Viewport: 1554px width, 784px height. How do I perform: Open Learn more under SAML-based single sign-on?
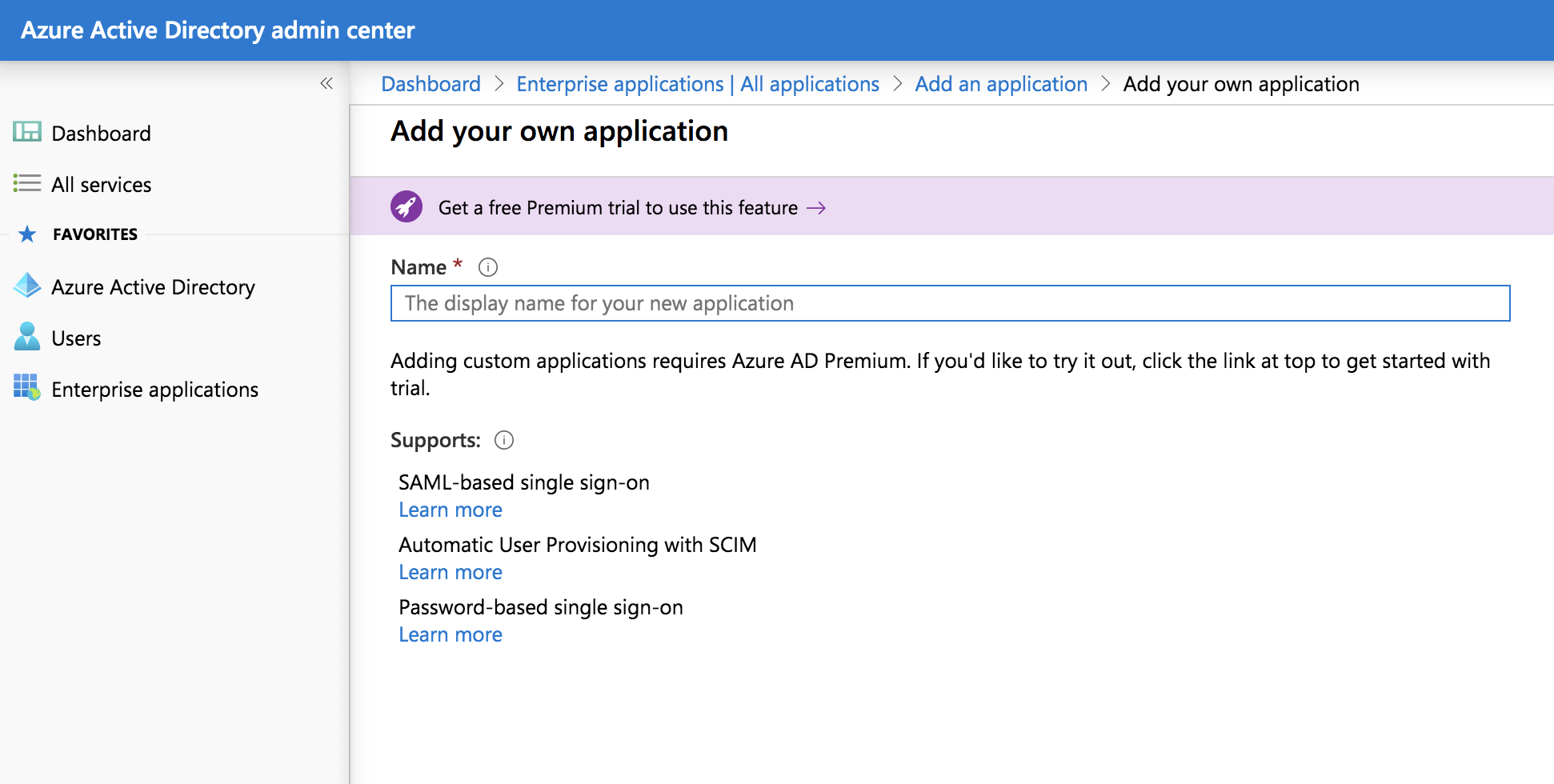[x=451, y=510]
